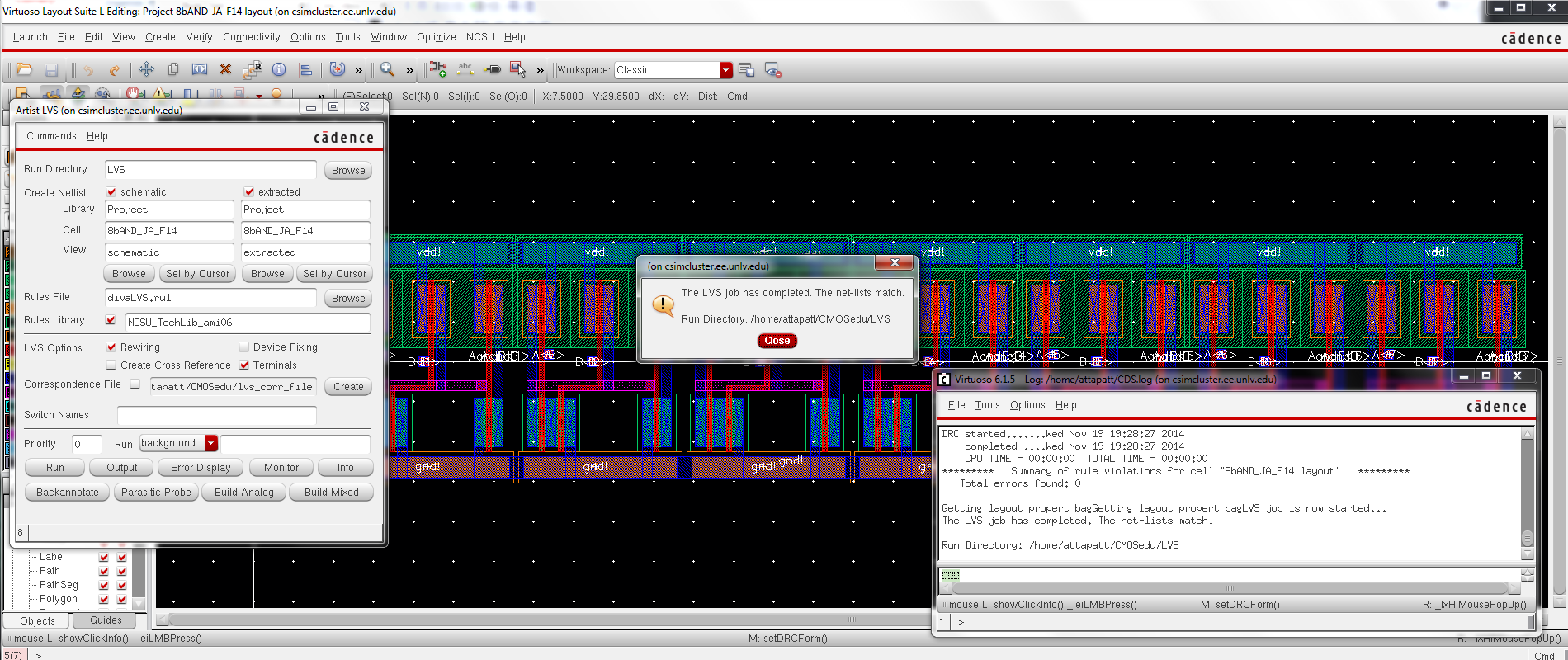This screenshot has height=660, width=1568.
Task: Enable the Device Fixing option
Action: (x=244, y=346)
